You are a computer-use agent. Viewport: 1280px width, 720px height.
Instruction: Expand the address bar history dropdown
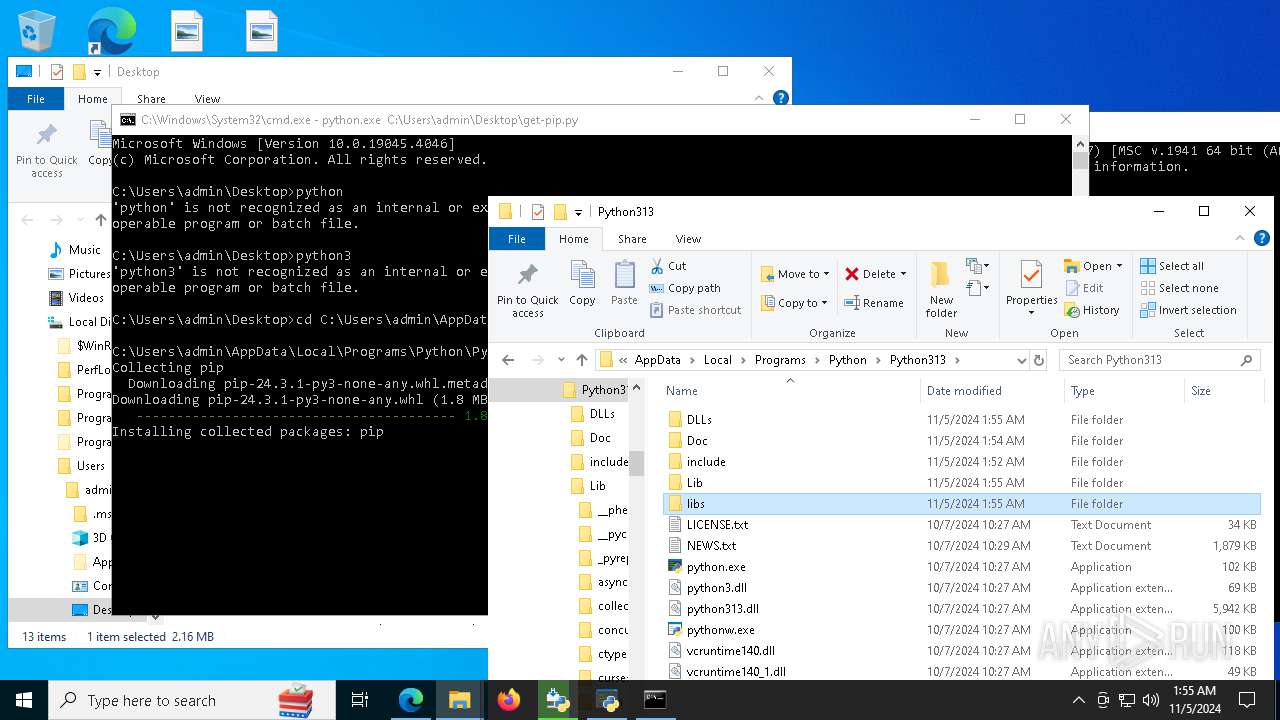coord(1021,360)
